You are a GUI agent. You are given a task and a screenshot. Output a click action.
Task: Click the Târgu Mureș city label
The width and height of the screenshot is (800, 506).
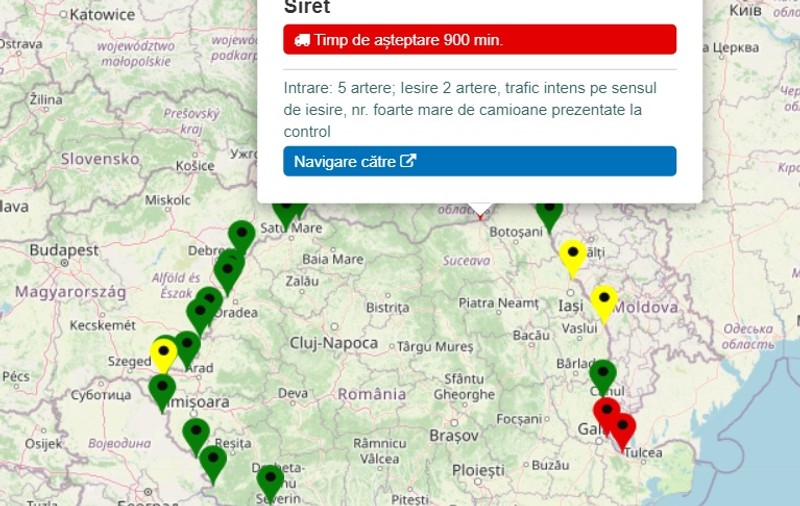[435, 347]
